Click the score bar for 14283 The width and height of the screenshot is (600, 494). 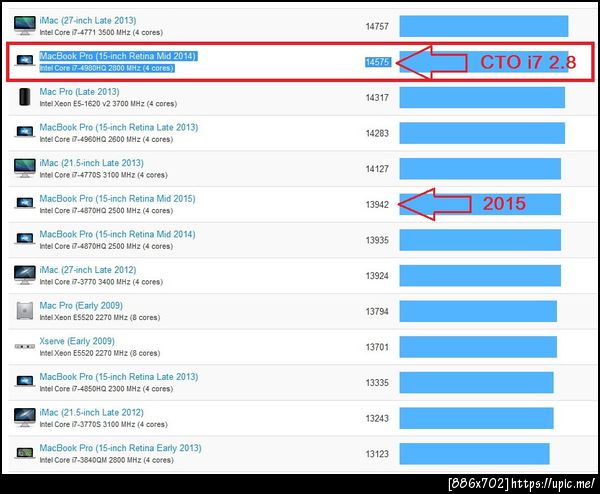coord(482,133)
